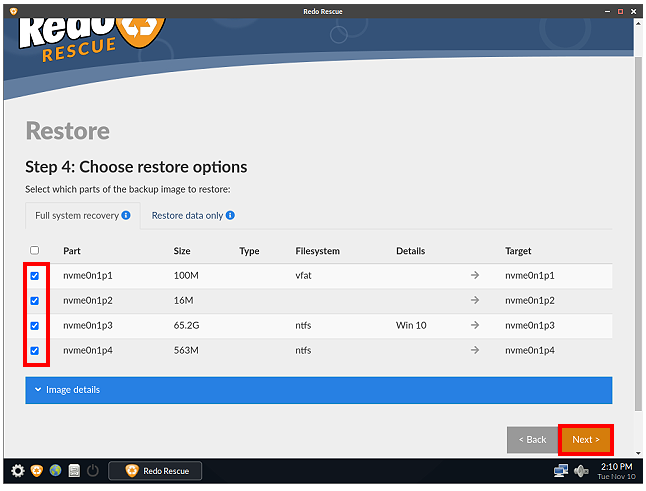Image resolution: width=646 pixels, height=491 pixels.
Task: Click the Target column header
Action: (x=518, y=251)
